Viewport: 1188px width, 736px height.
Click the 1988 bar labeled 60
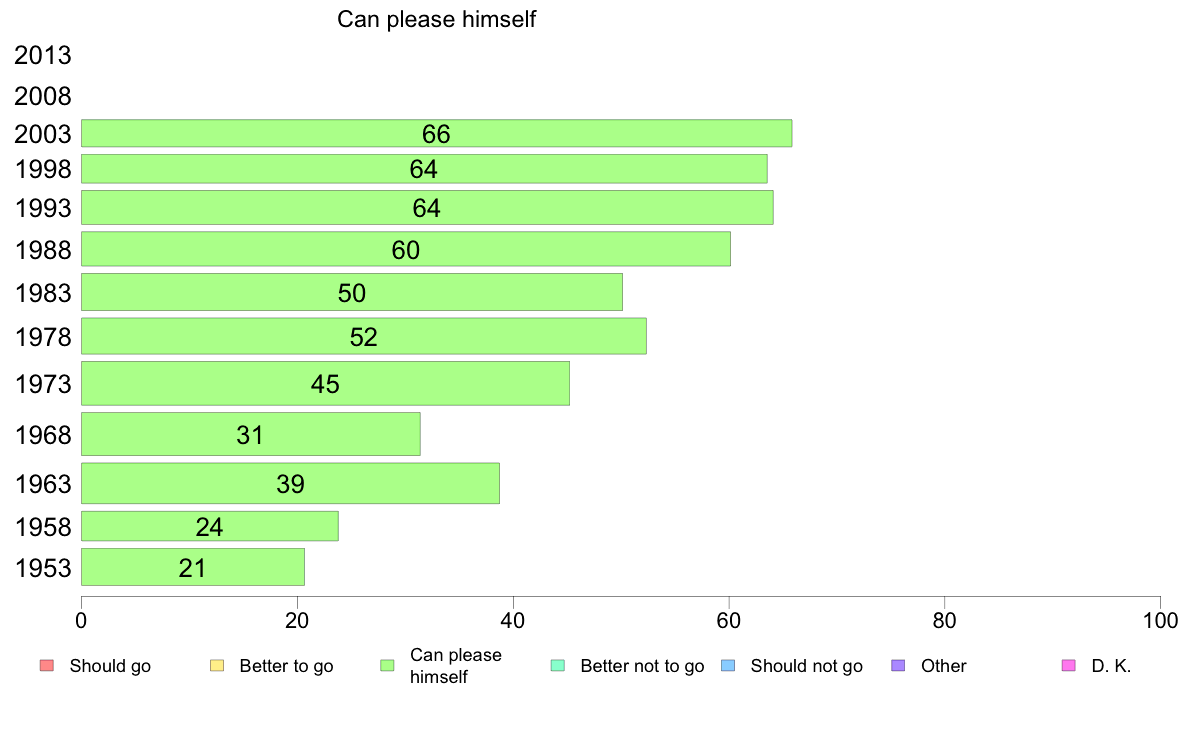point(405,249)
